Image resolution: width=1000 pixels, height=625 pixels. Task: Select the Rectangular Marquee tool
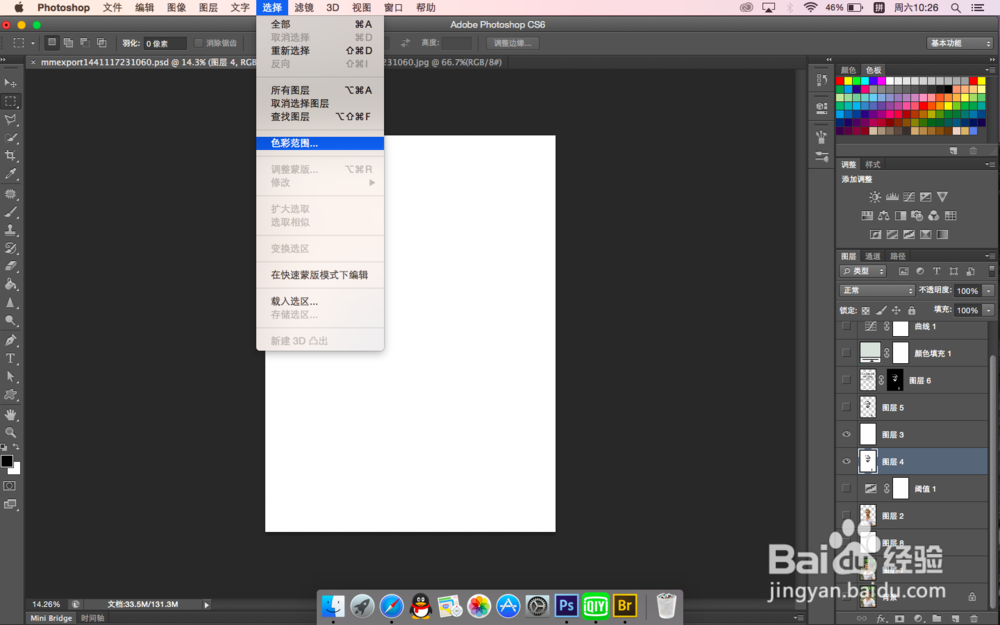click(x=11, y=101)
